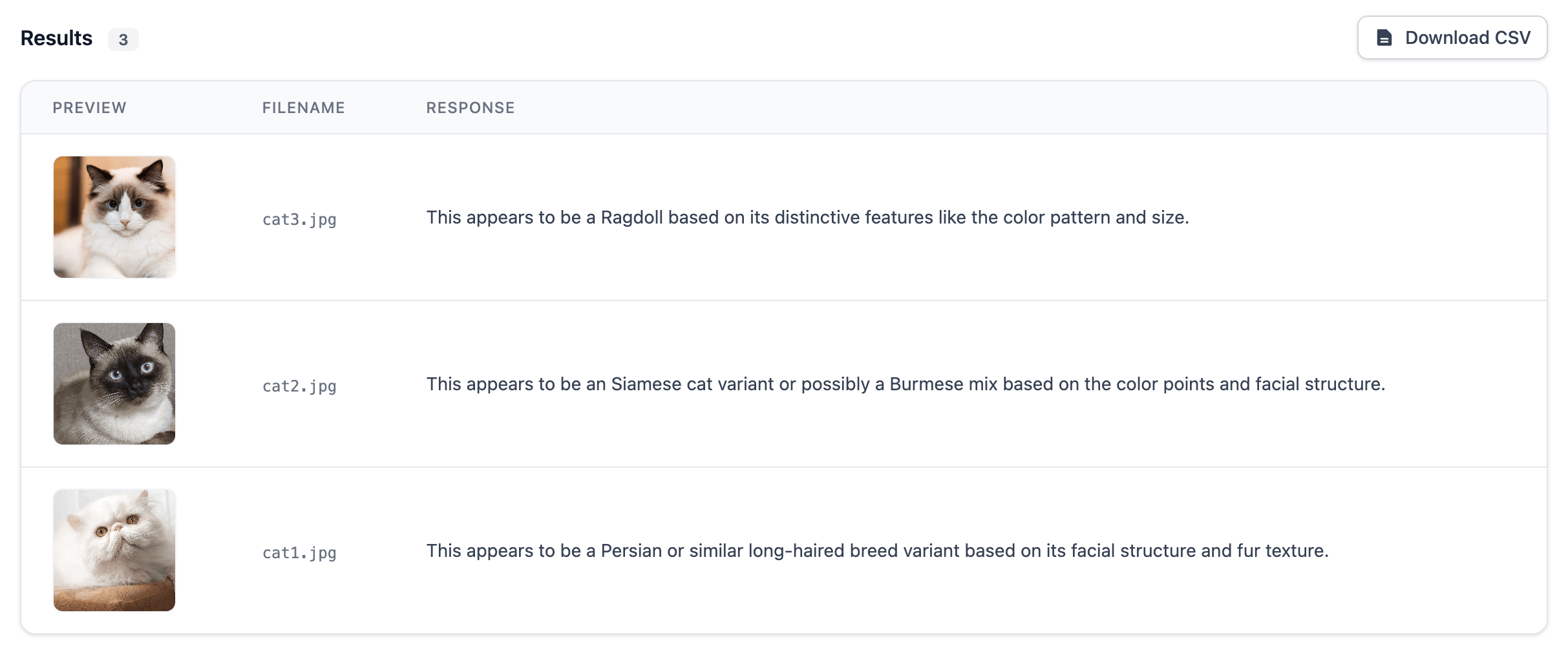This screenshot has width=1568, height=659.
Task: Select the RESPONSE column header
Action: point(470,108)
